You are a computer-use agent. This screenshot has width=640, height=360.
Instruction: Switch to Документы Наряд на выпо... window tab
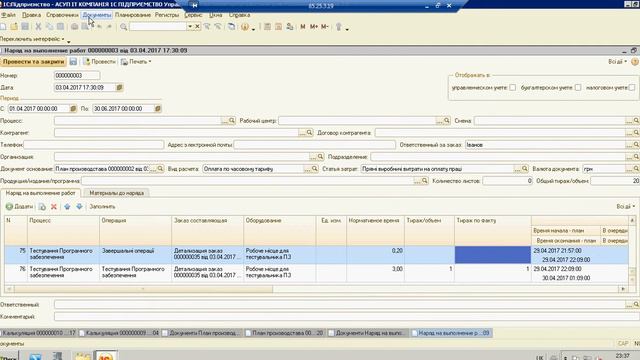pos(367,333)
